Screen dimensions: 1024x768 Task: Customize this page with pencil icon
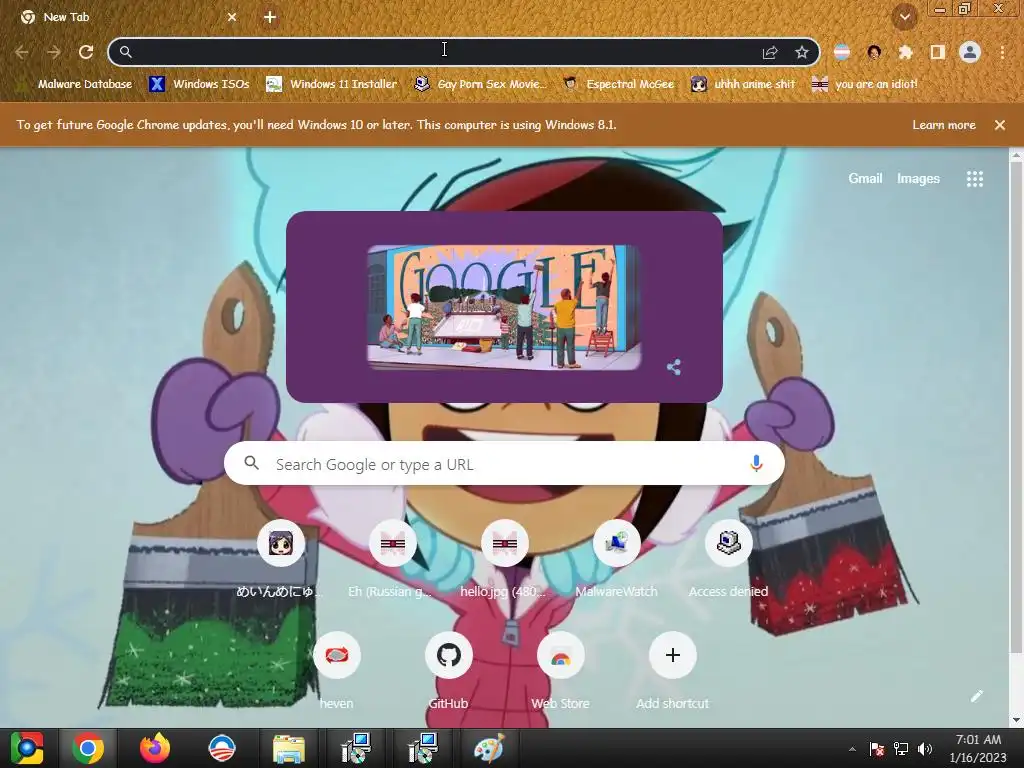tap(976, 696)
